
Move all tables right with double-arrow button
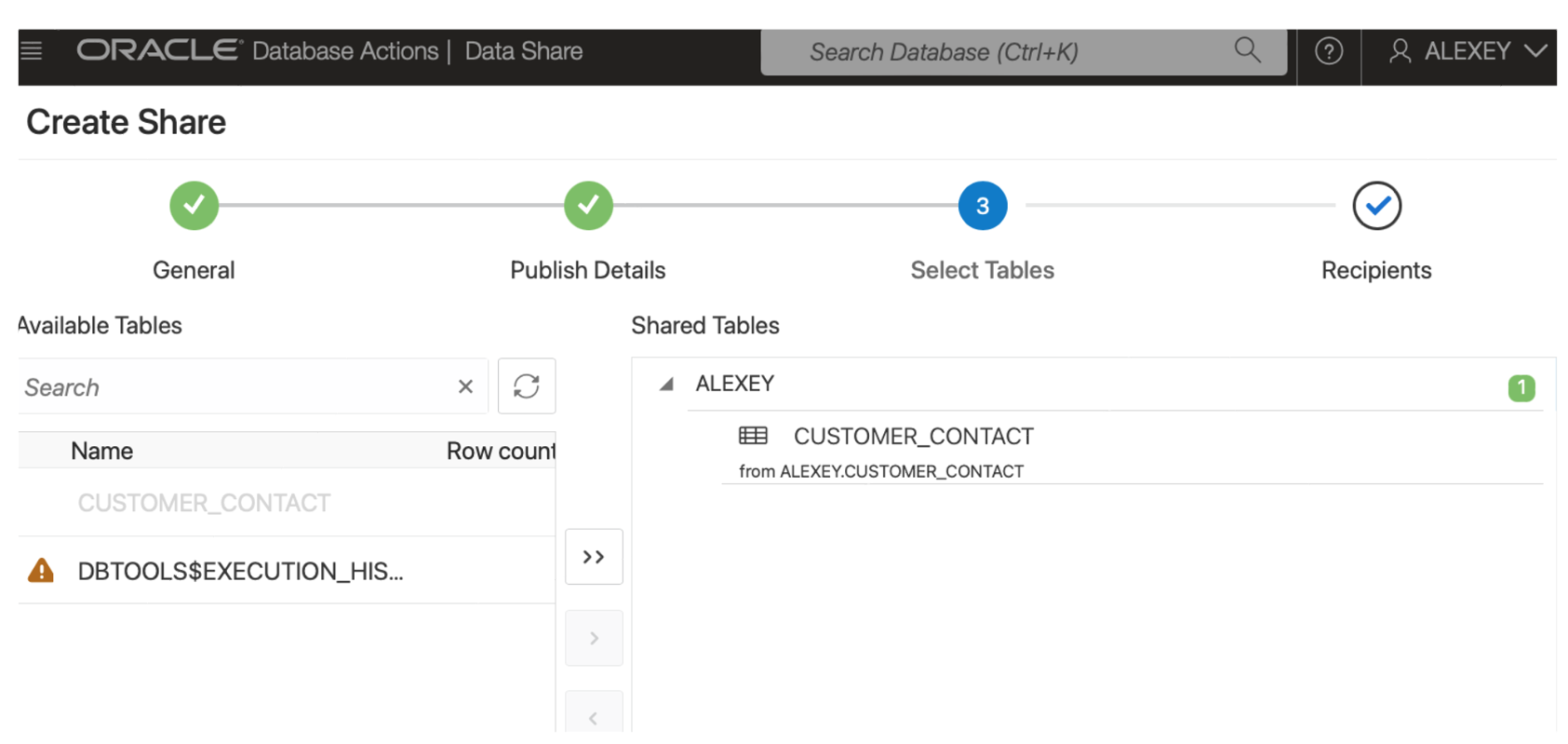pos(593,556)
